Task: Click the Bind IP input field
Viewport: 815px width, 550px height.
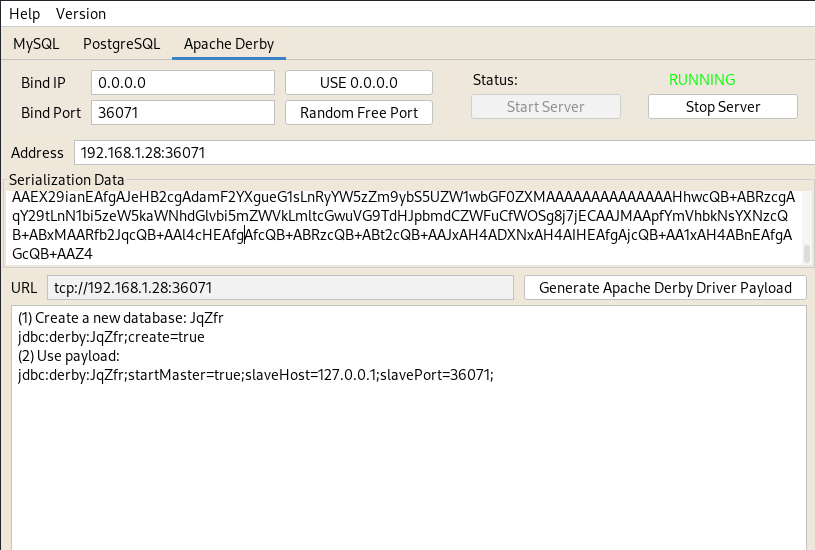Action: point(183,83)
